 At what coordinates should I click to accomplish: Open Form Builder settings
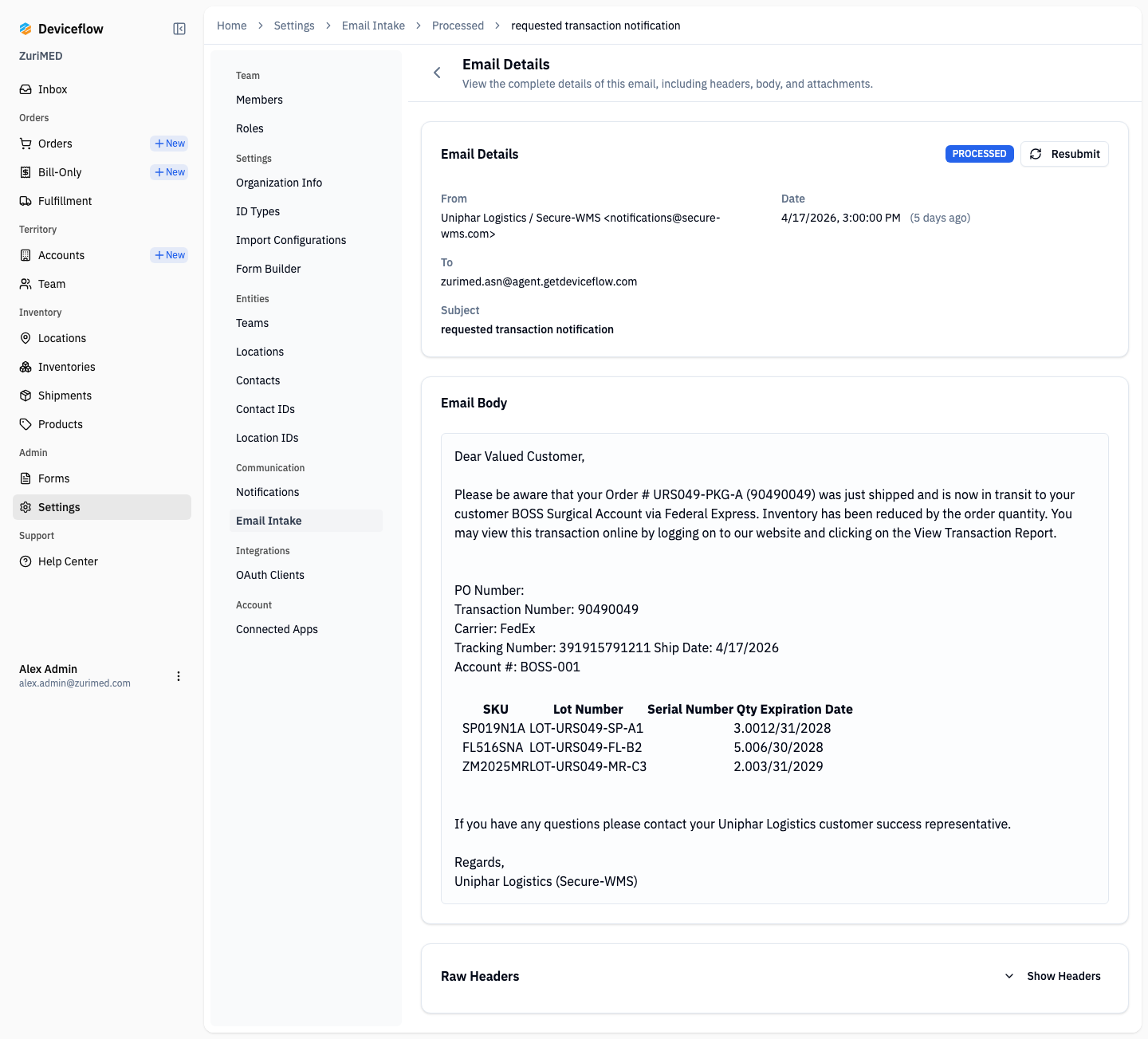coord(306,269)
